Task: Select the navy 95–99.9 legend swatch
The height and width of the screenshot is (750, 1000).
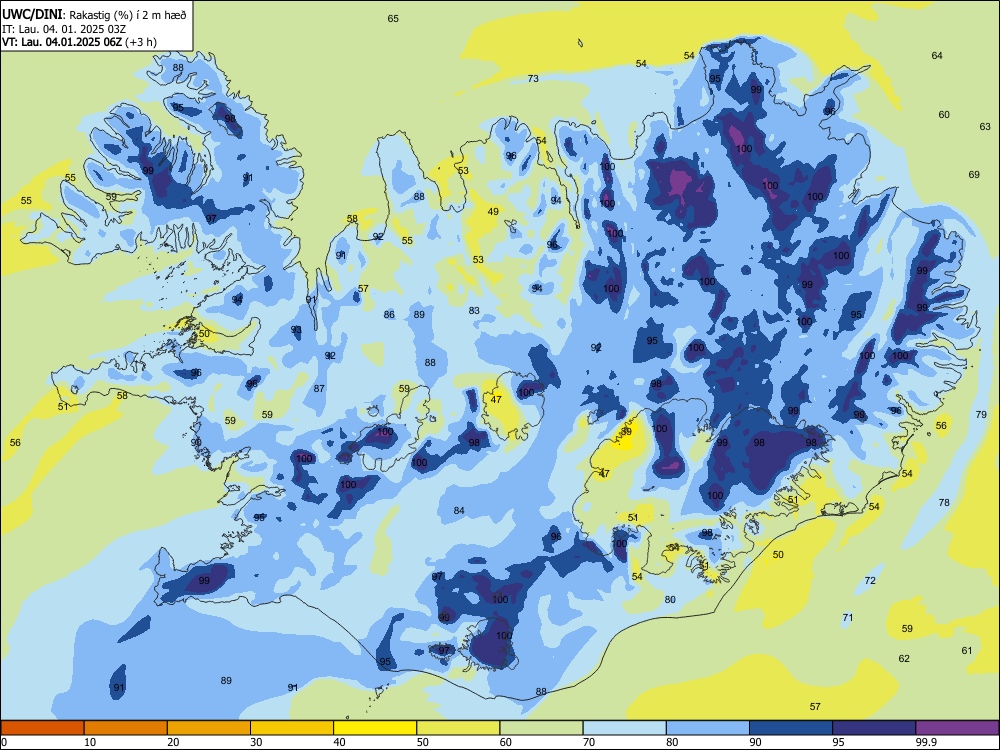Action: 874,728
